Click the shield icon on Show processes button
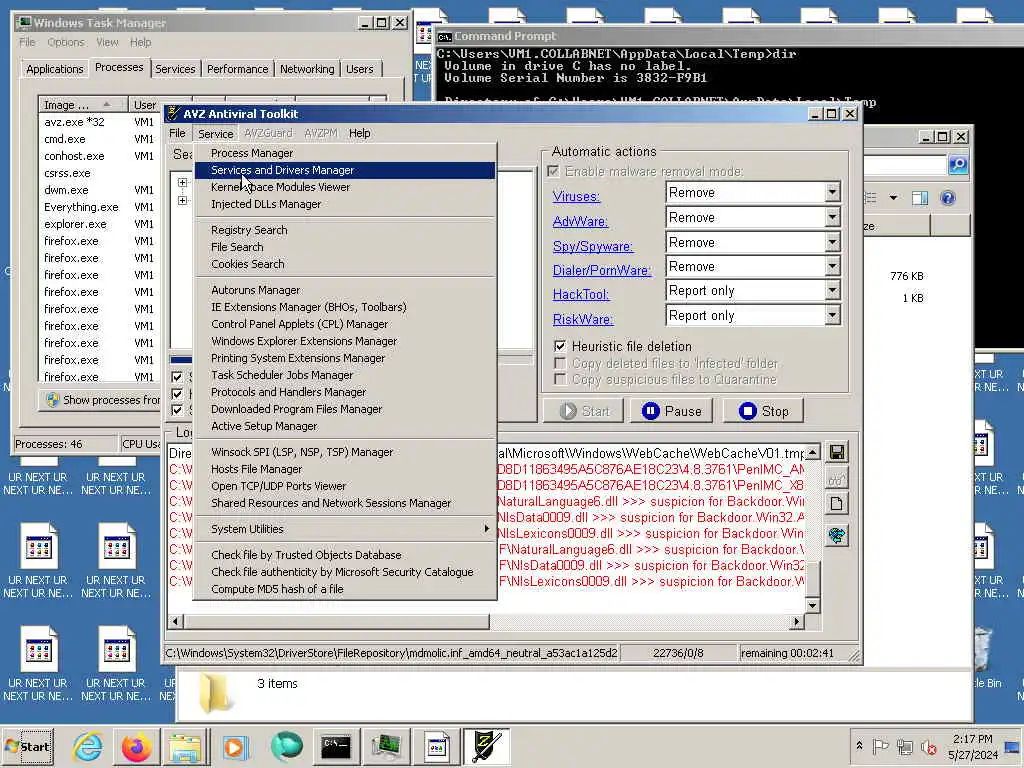This screenshot has height=768, width=1024. [53, 400]
